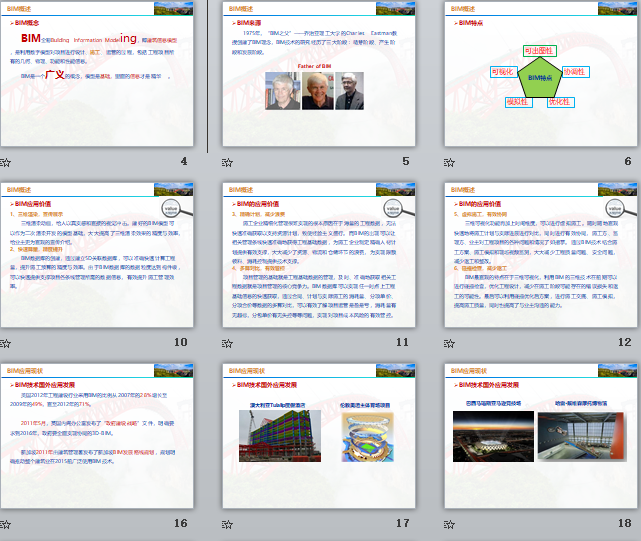Click the star icon beneath slide 11

[x=227, y=343]
